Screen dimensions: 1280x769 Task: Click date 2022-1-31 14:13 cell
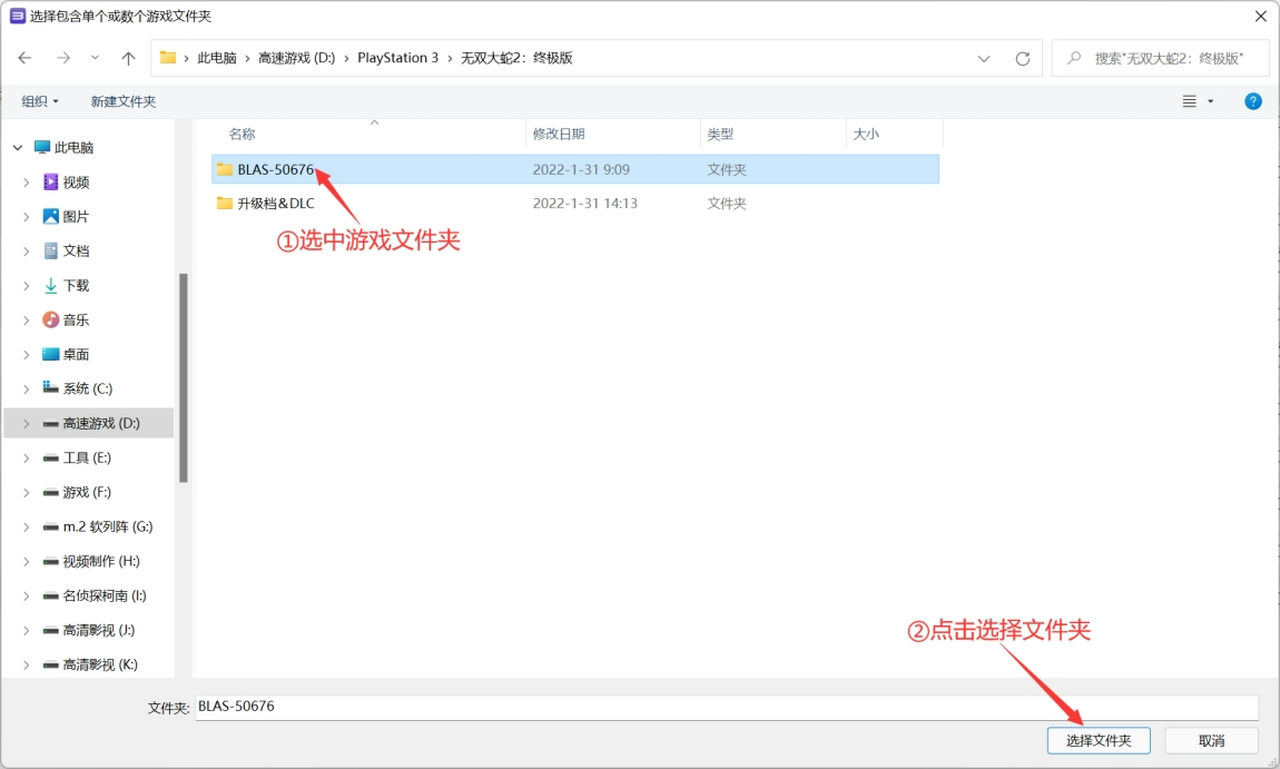click(x=585, y=203)
